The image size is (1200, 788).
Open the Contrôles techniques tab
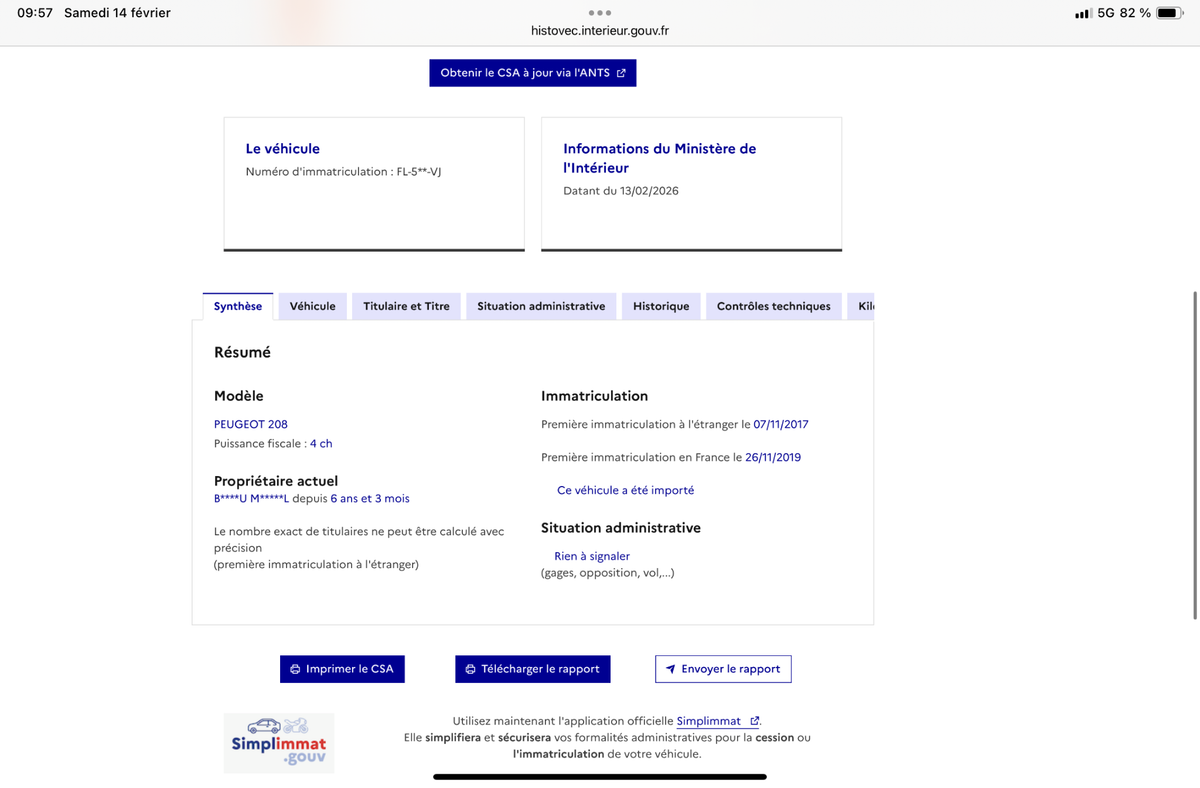tap(774, 306)
